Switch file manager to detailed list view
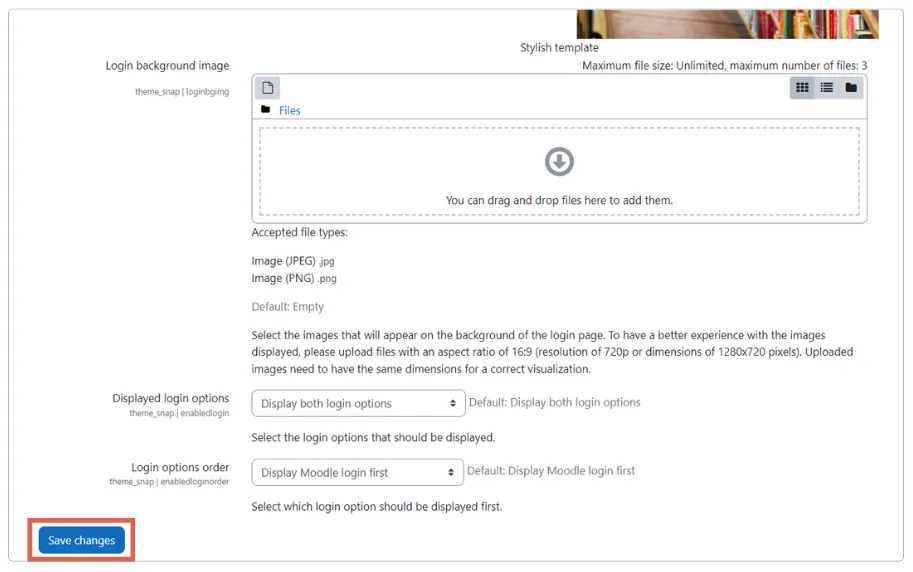This screenshot has height=572, width=913. point(826,87)
